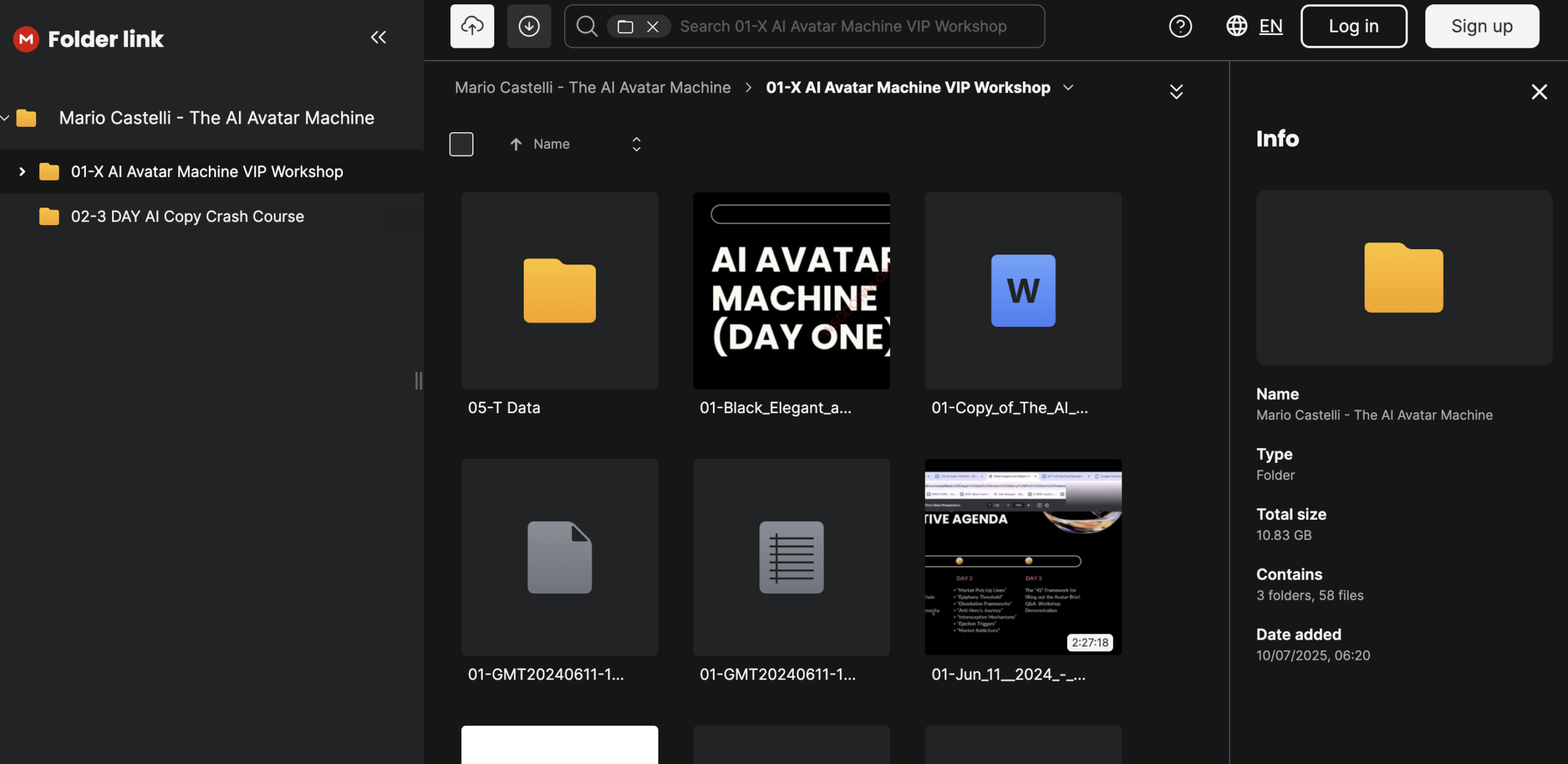This screenshot has height=764, width=1568.
Task: Open breadcrumb dropdown for current folder
Action: 1069,88
